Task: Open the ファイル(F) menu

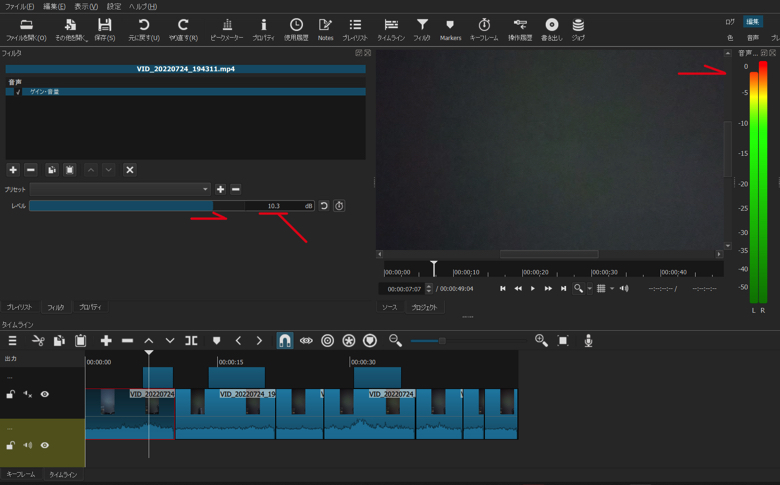Action: 19,6
